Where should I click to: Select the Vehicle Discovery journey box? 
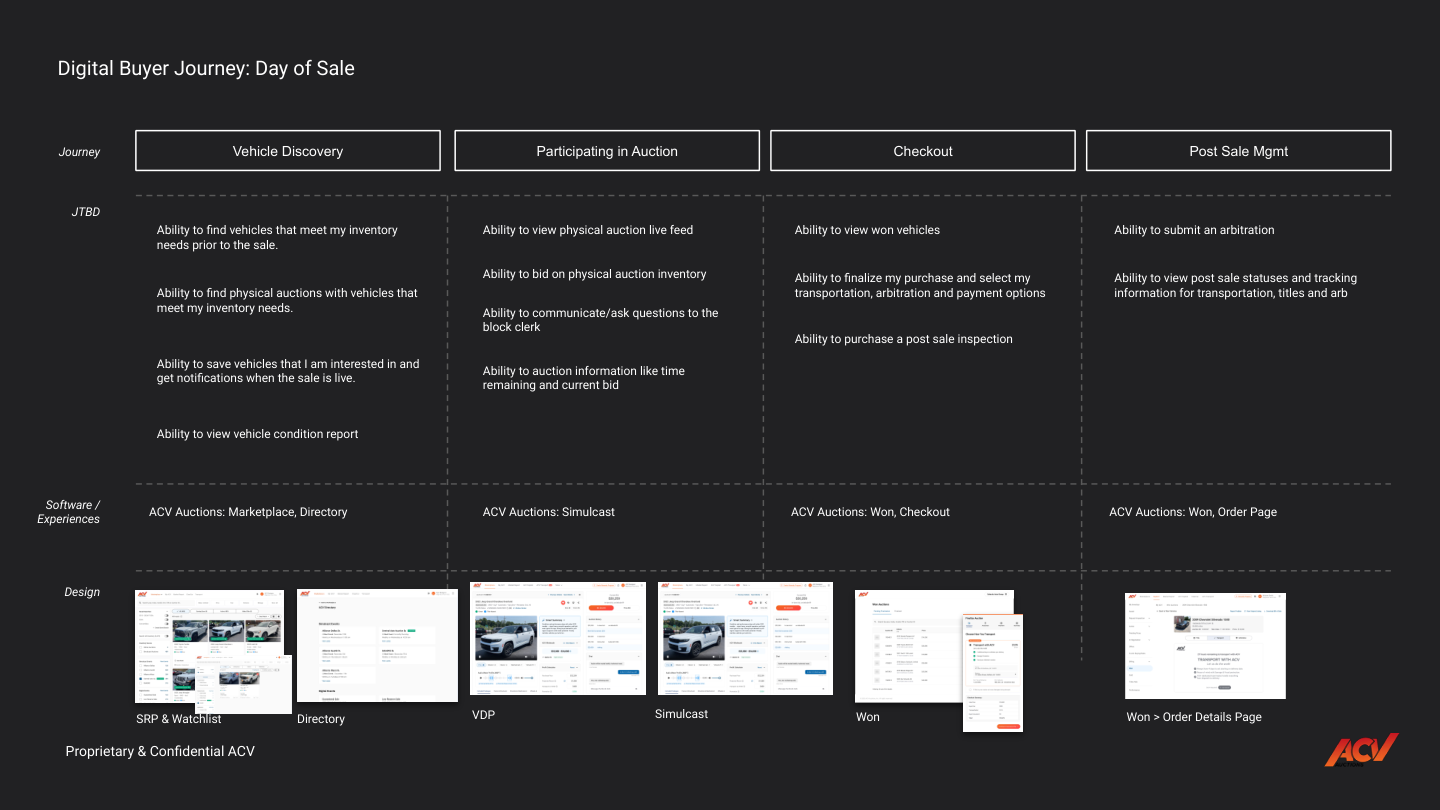click(x=288, y=151)
